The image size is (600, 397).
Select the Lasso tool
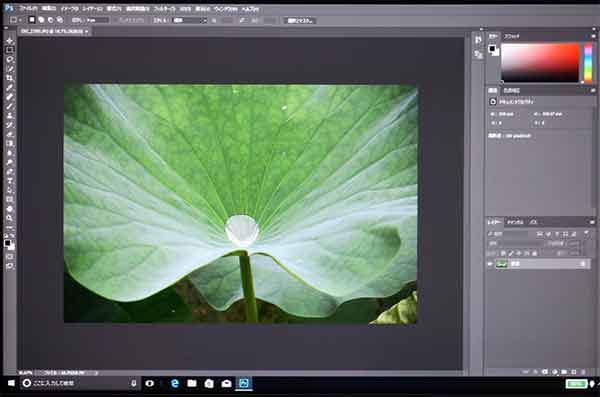(x=10, y=59)
